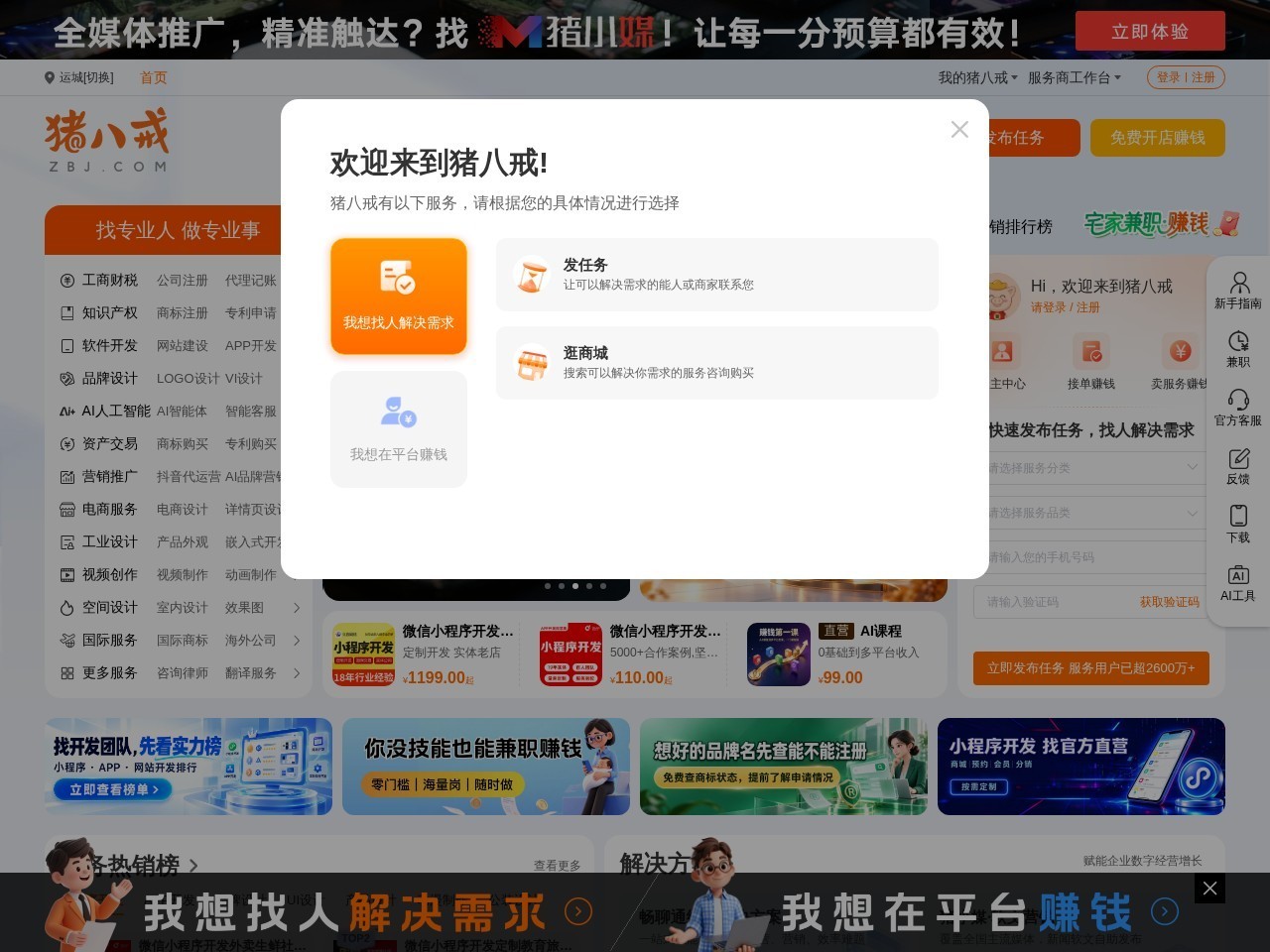Open the 工商财税 category
This screenshot has height=952, width=1270.
[110, 281]
